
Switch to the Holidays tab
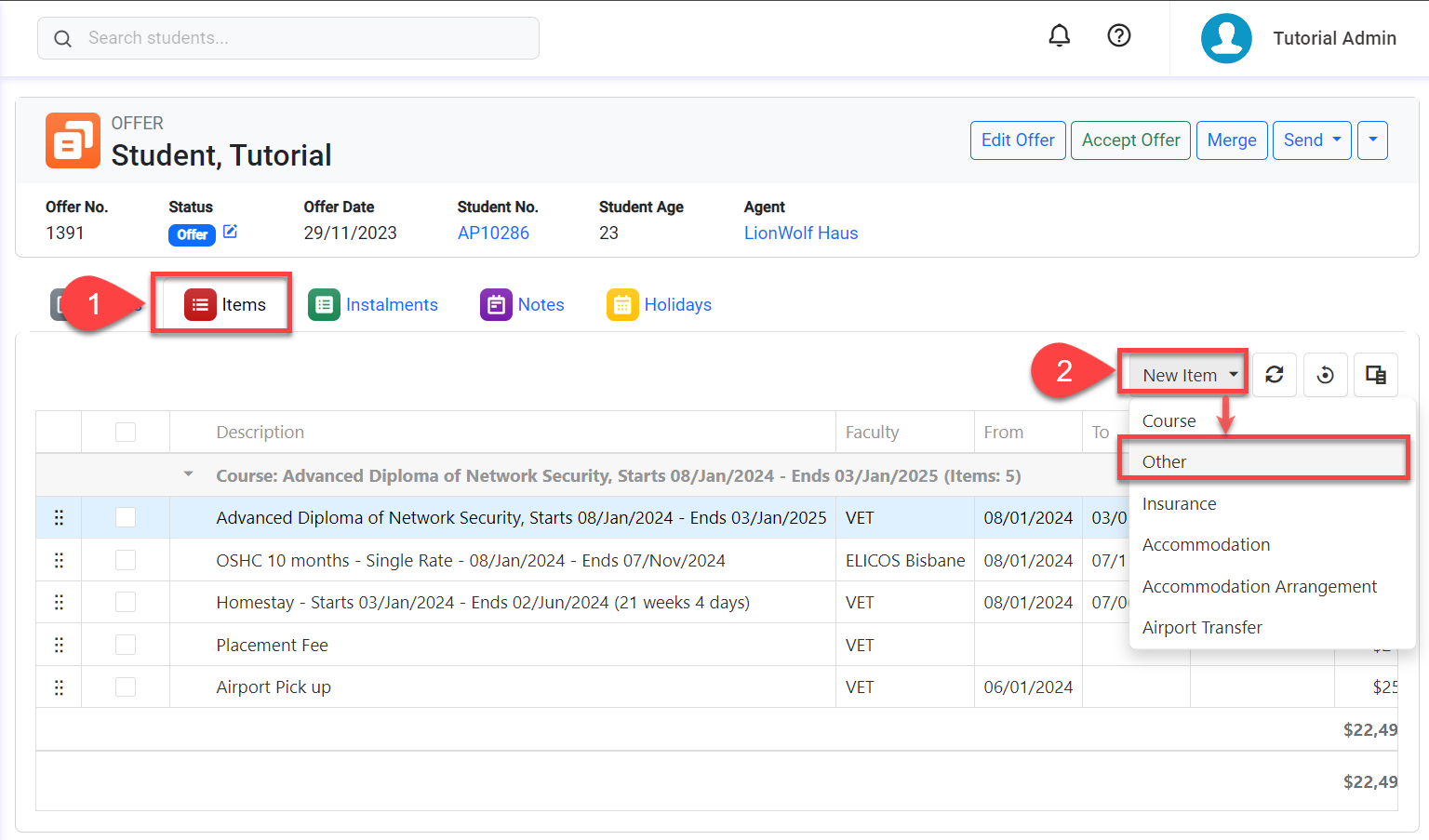coord(659,304)
